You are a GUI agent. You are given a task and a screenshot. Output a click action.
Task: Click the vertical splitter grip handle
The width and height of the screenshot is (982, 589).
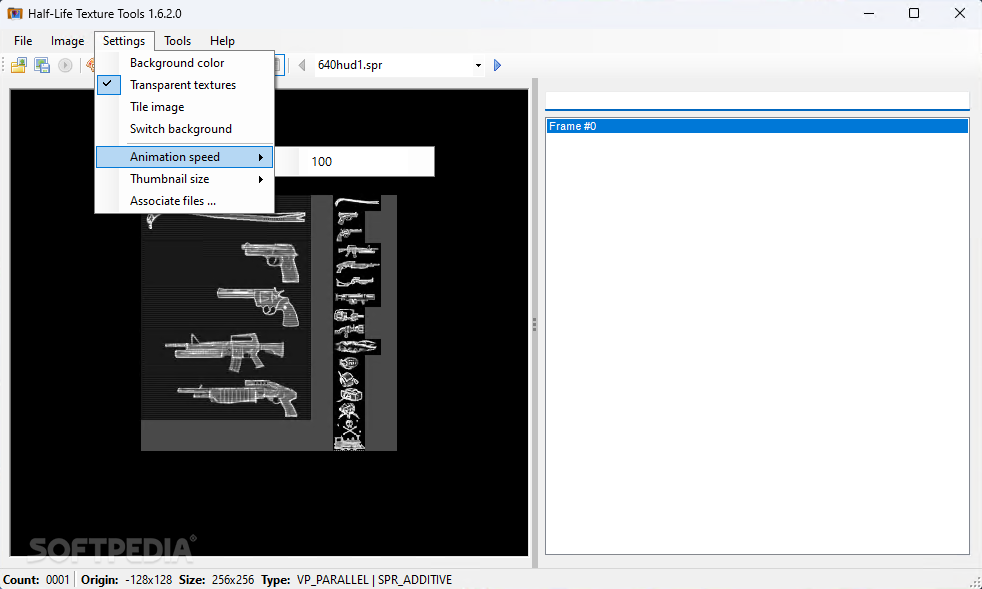[534, 324]
